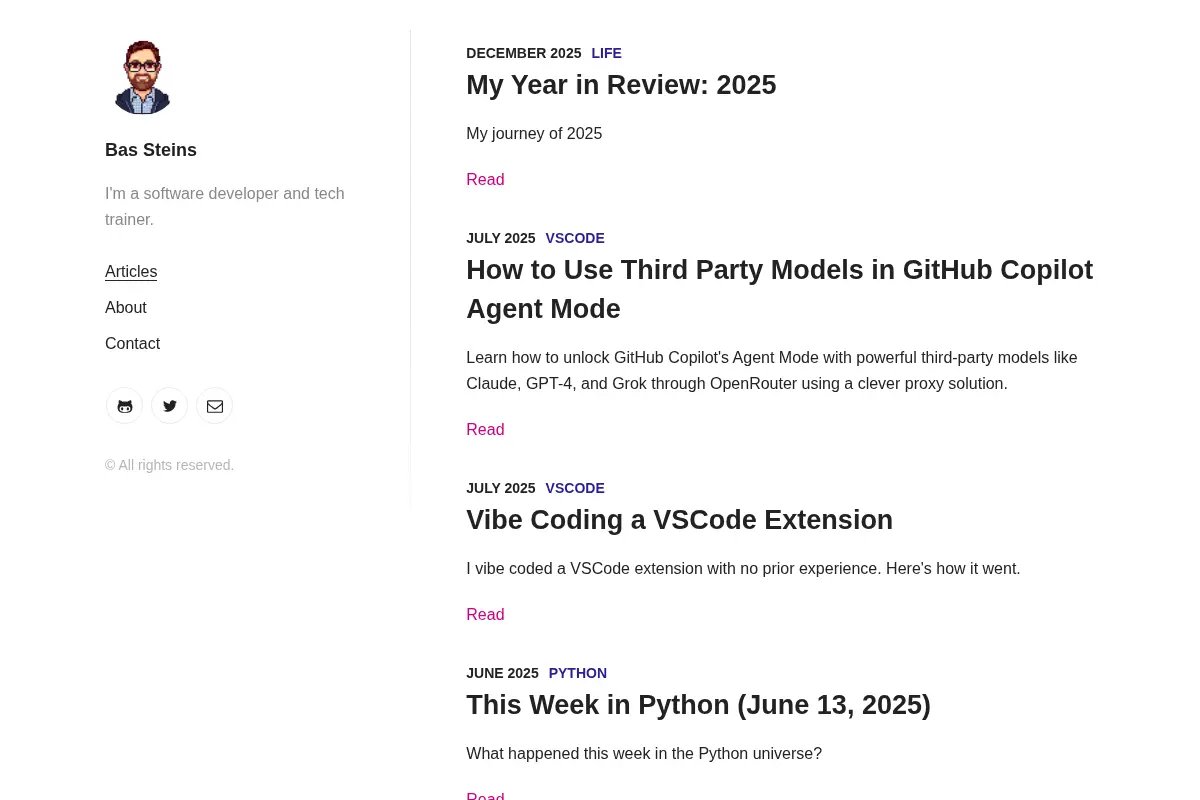Open This Week in Python article

pyautogui.click(x=698, y=705)
